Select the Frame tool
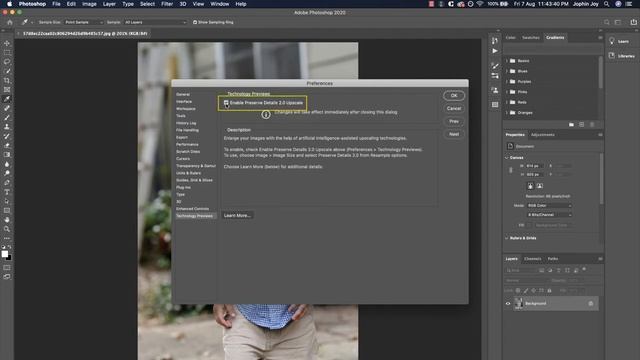The image size is (640, 360). 7,89
